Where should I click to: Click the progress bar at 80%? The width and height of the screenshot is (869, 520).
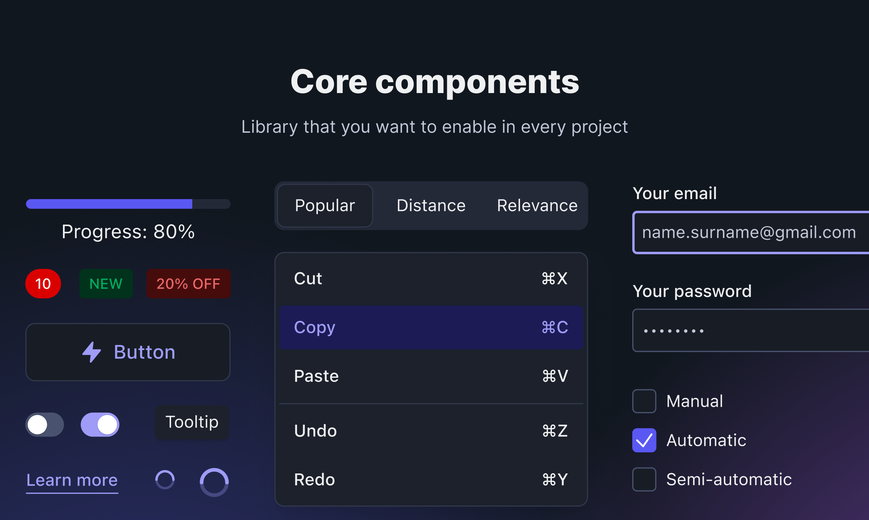tap(128, 204)
